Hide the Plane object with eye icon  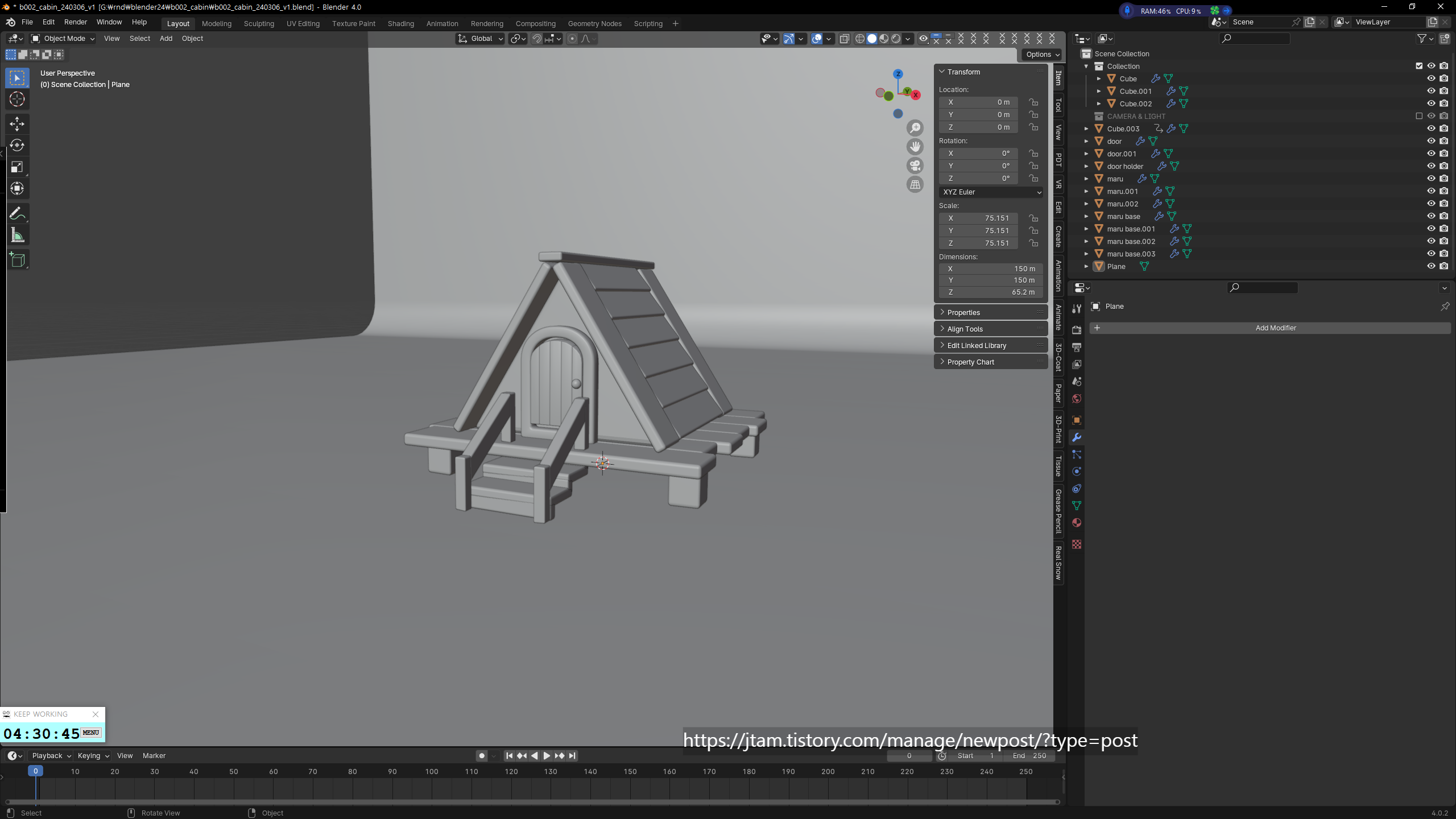1431,266
